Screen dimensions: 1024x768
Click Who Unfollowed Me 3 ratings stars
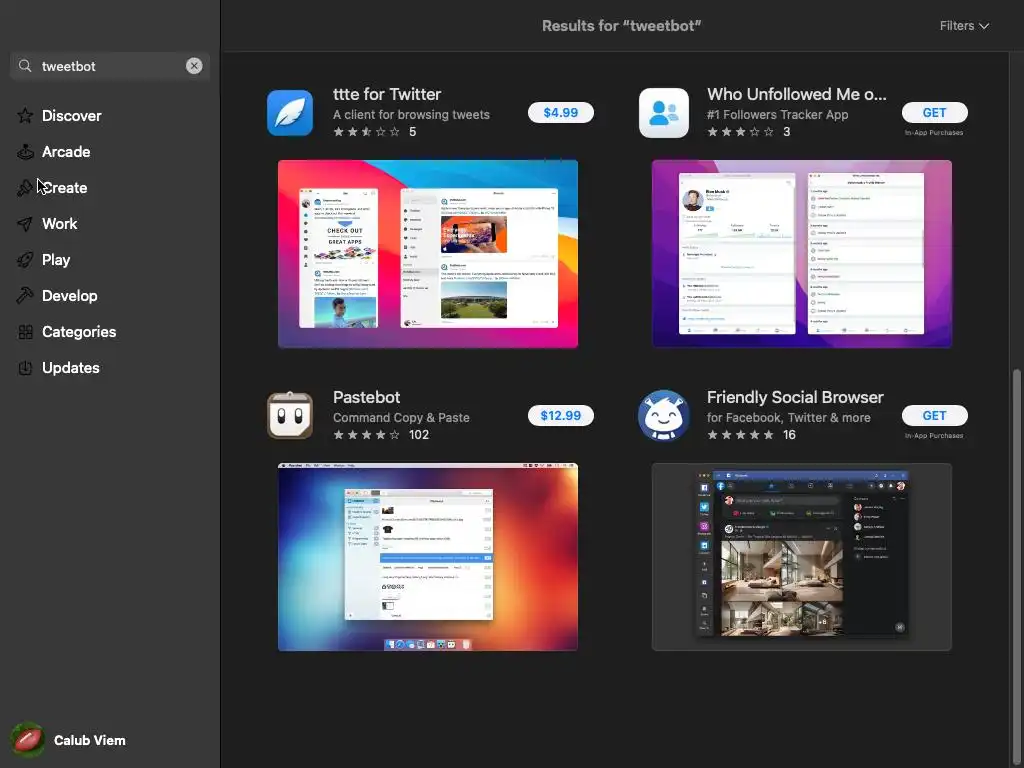[x=741, y=132]
